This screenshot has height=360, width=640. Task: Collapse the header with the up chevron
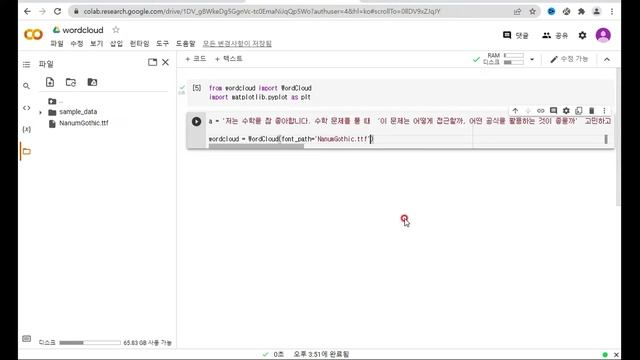[607, 59]
